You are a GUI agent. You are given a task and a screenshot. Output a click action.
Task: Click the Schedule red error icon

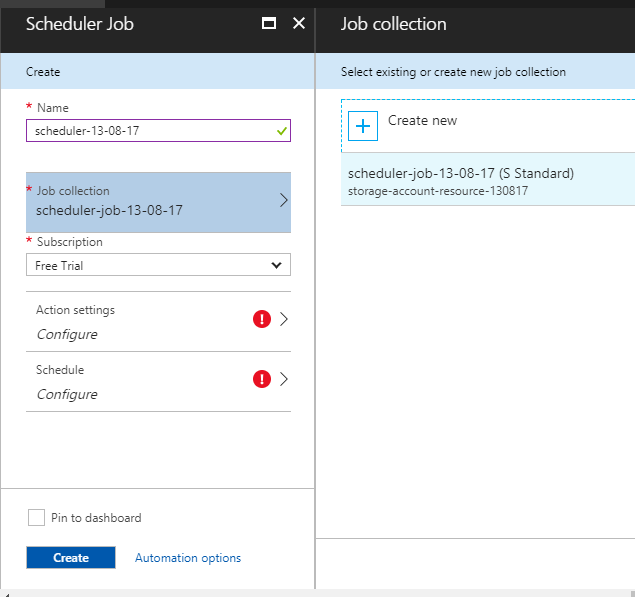pyautogui.click(x=262, y=379)
